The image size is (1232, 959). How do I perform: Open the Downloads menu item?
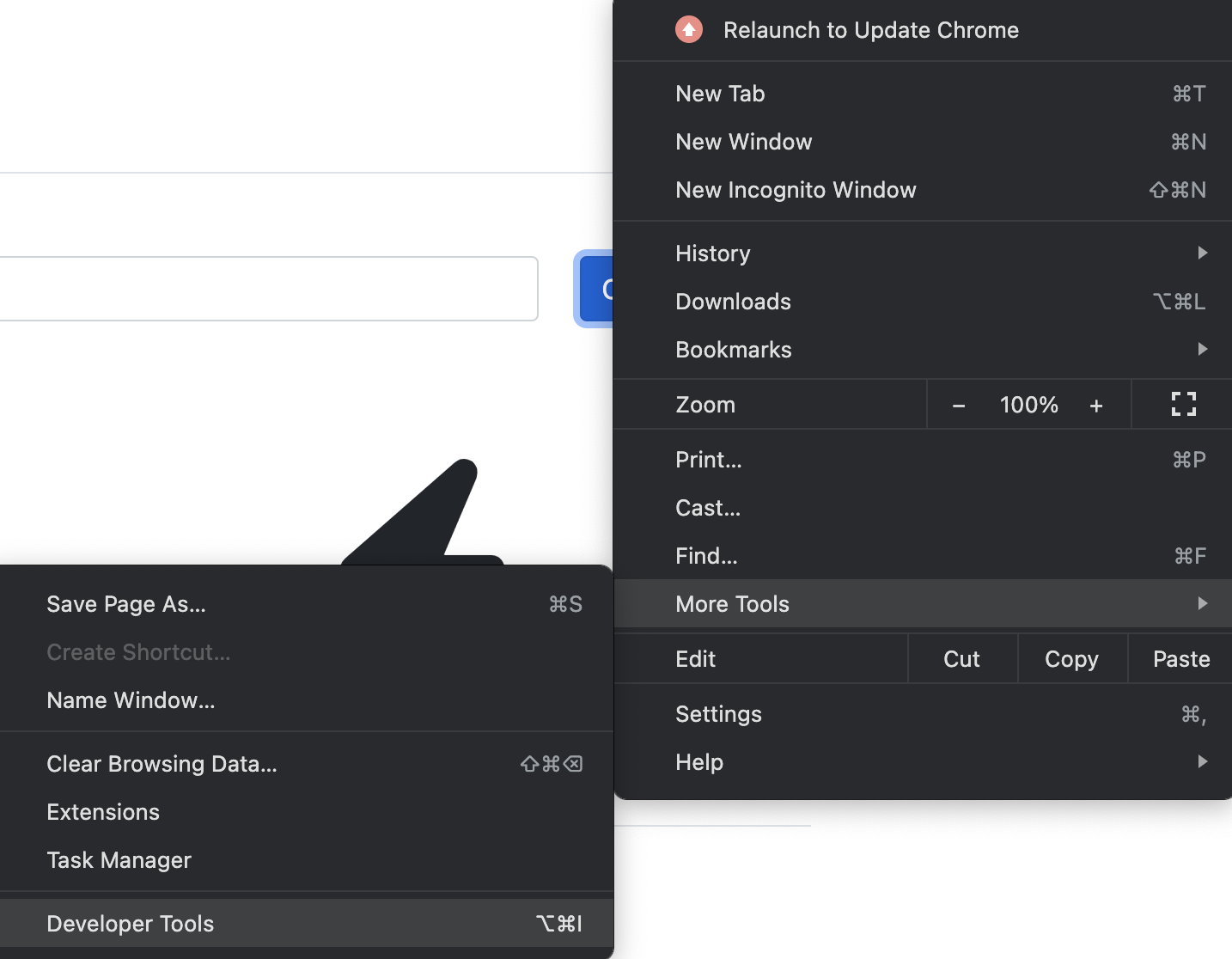(923, 302)
